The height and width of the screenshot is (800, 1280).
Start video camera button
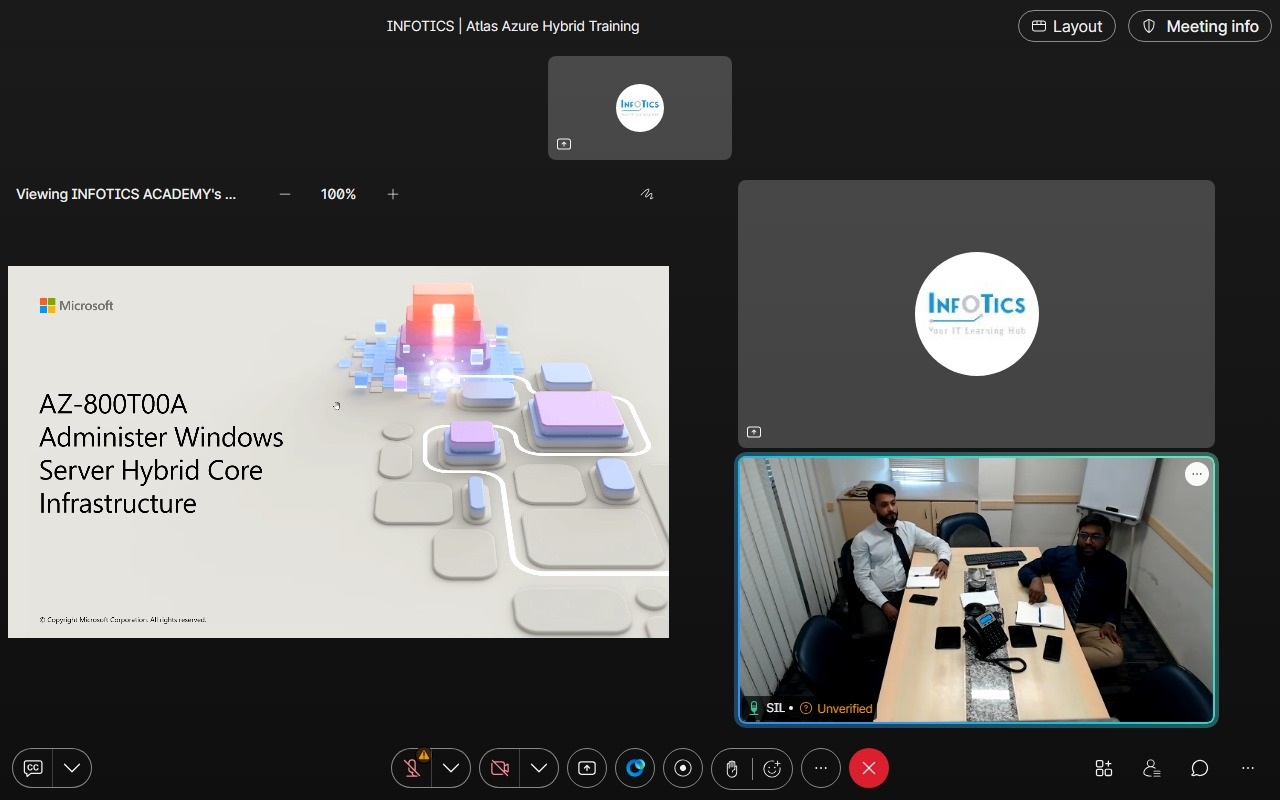(x=499, y=768)
